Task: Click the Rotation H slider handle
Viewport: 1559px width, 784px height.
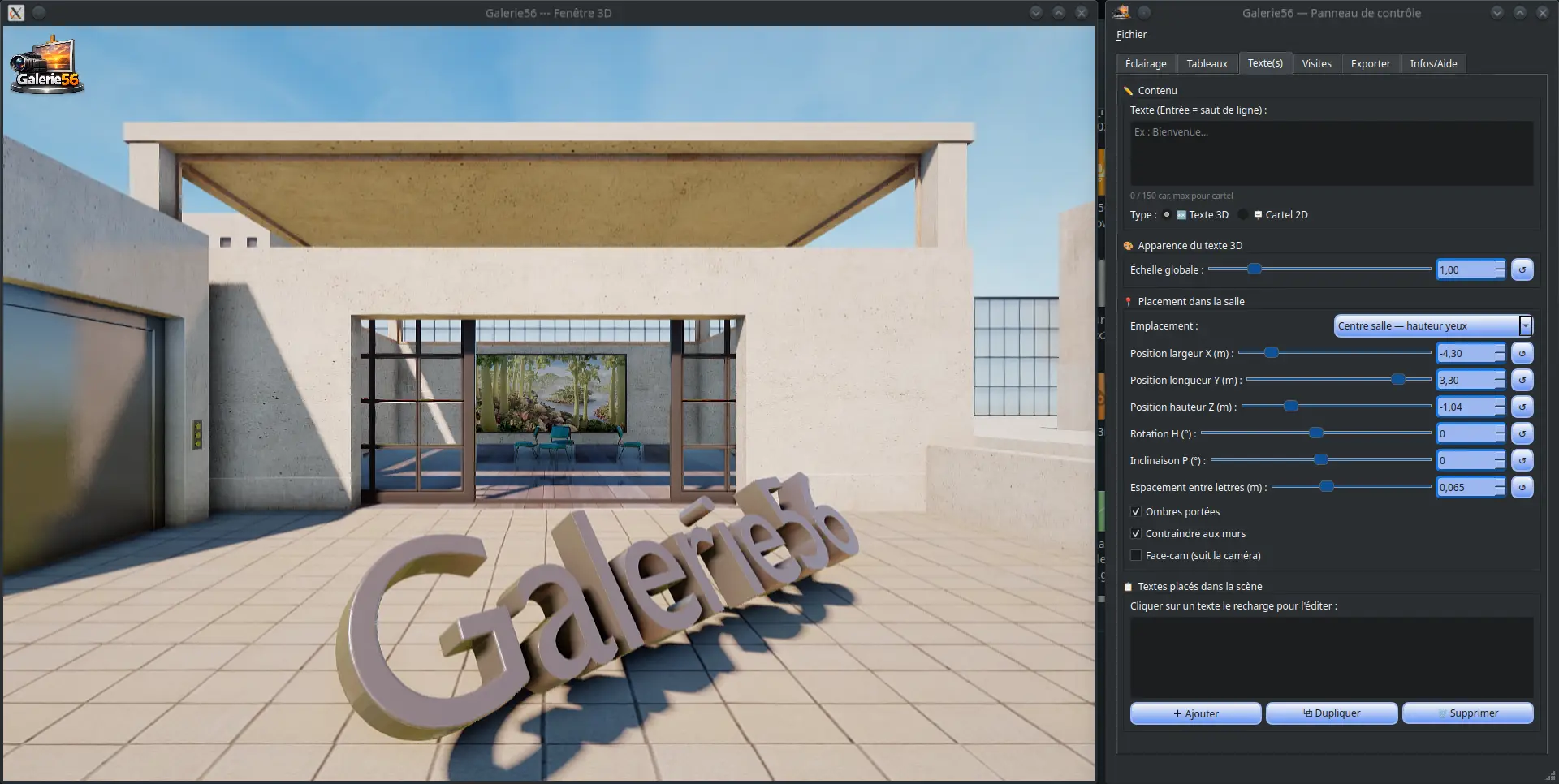Action: (x=1316, y=433)
